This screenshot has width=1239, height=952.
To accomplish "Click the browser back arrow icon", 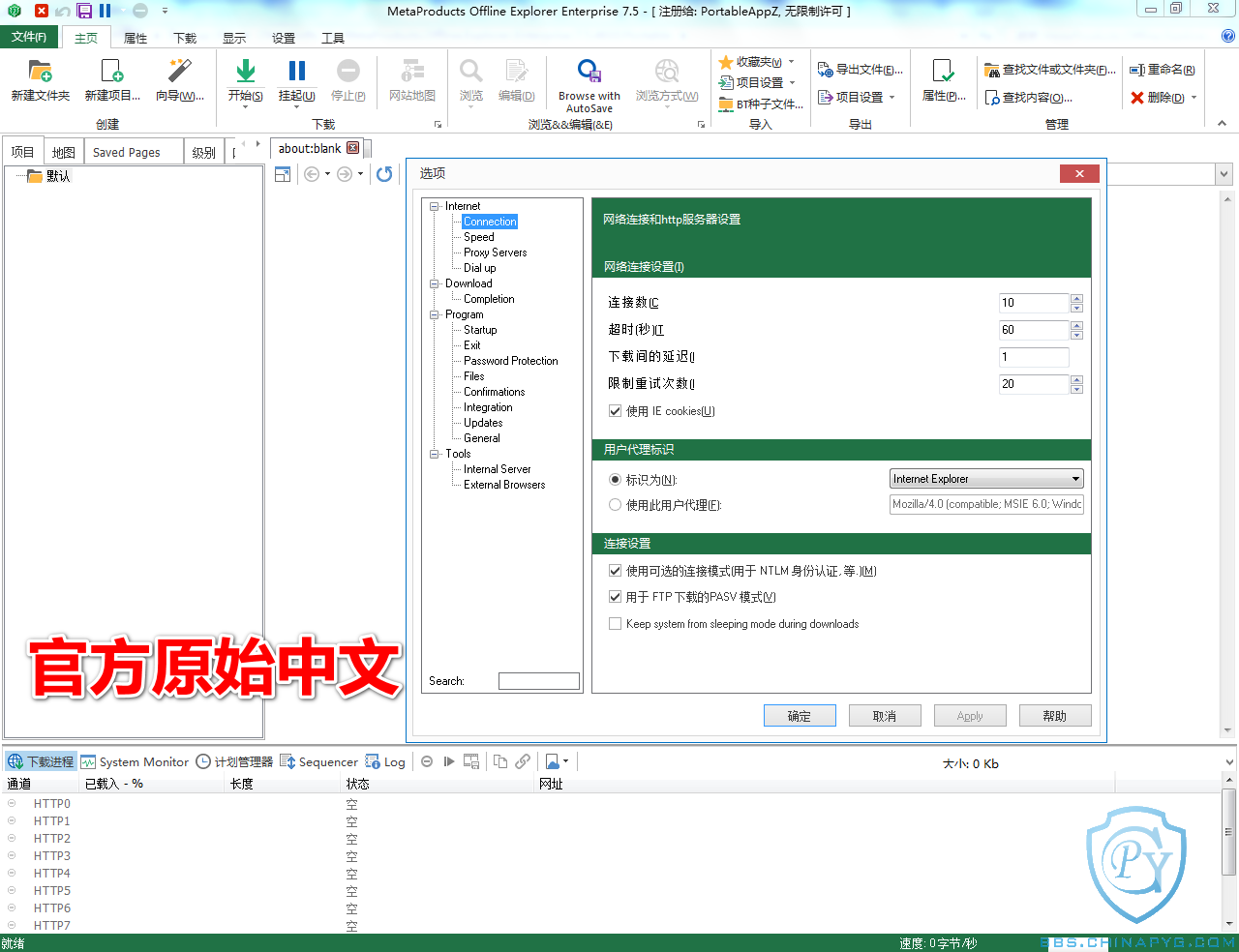I will click(312, 174).
